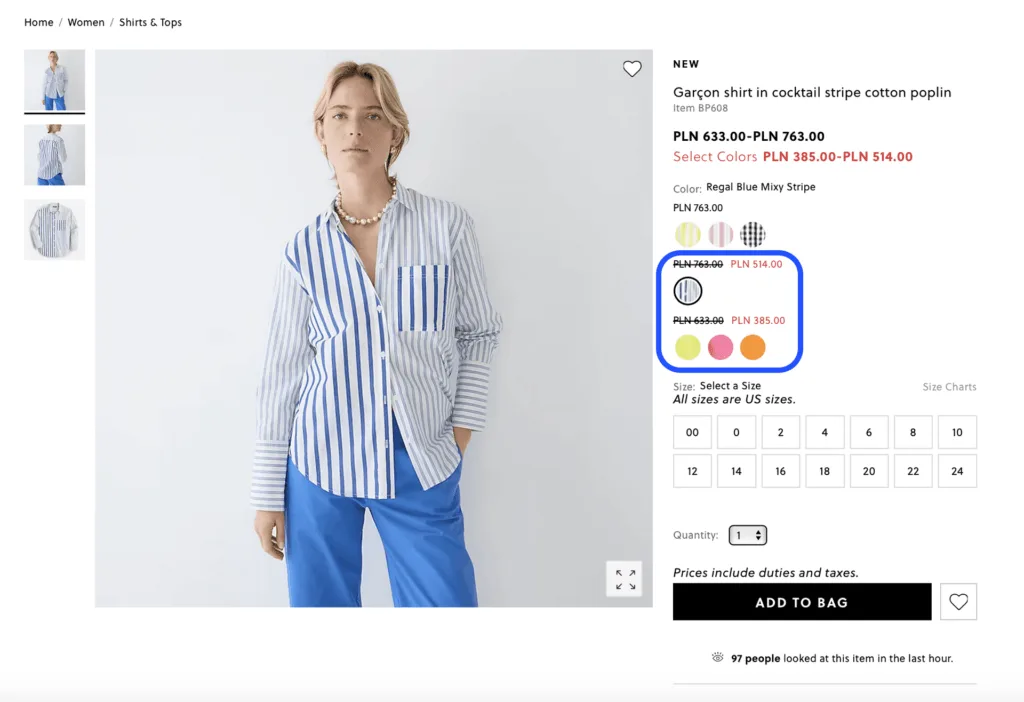Open fullscreen view with expand arrows icon
This screenshot has height=702, width=1024.
point(625,579)
